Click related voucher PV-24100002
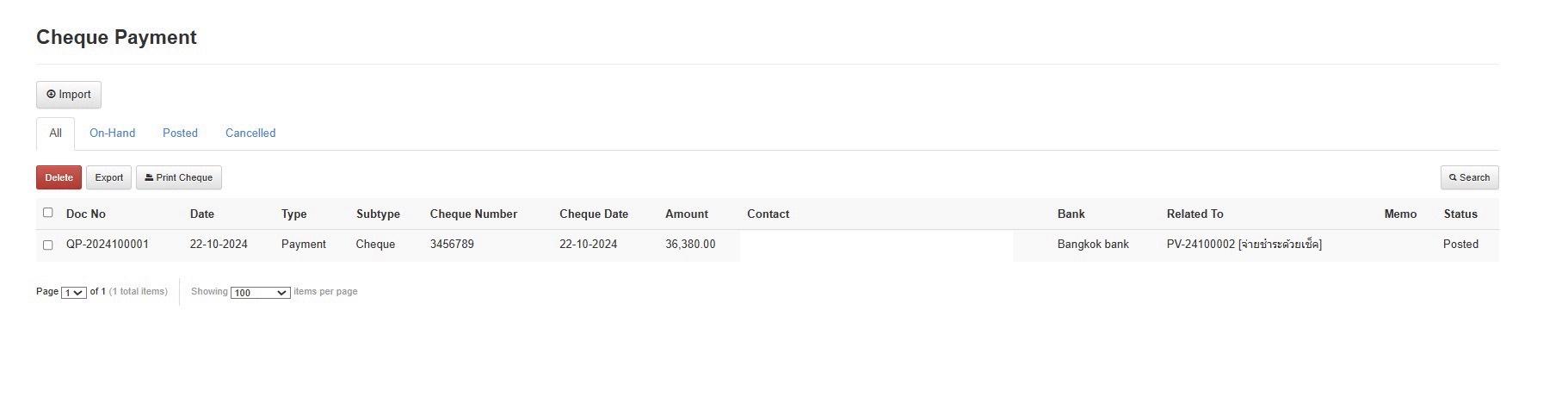Image resolution: width=1568 pixels, height=397 pixels. (1201, 245)
